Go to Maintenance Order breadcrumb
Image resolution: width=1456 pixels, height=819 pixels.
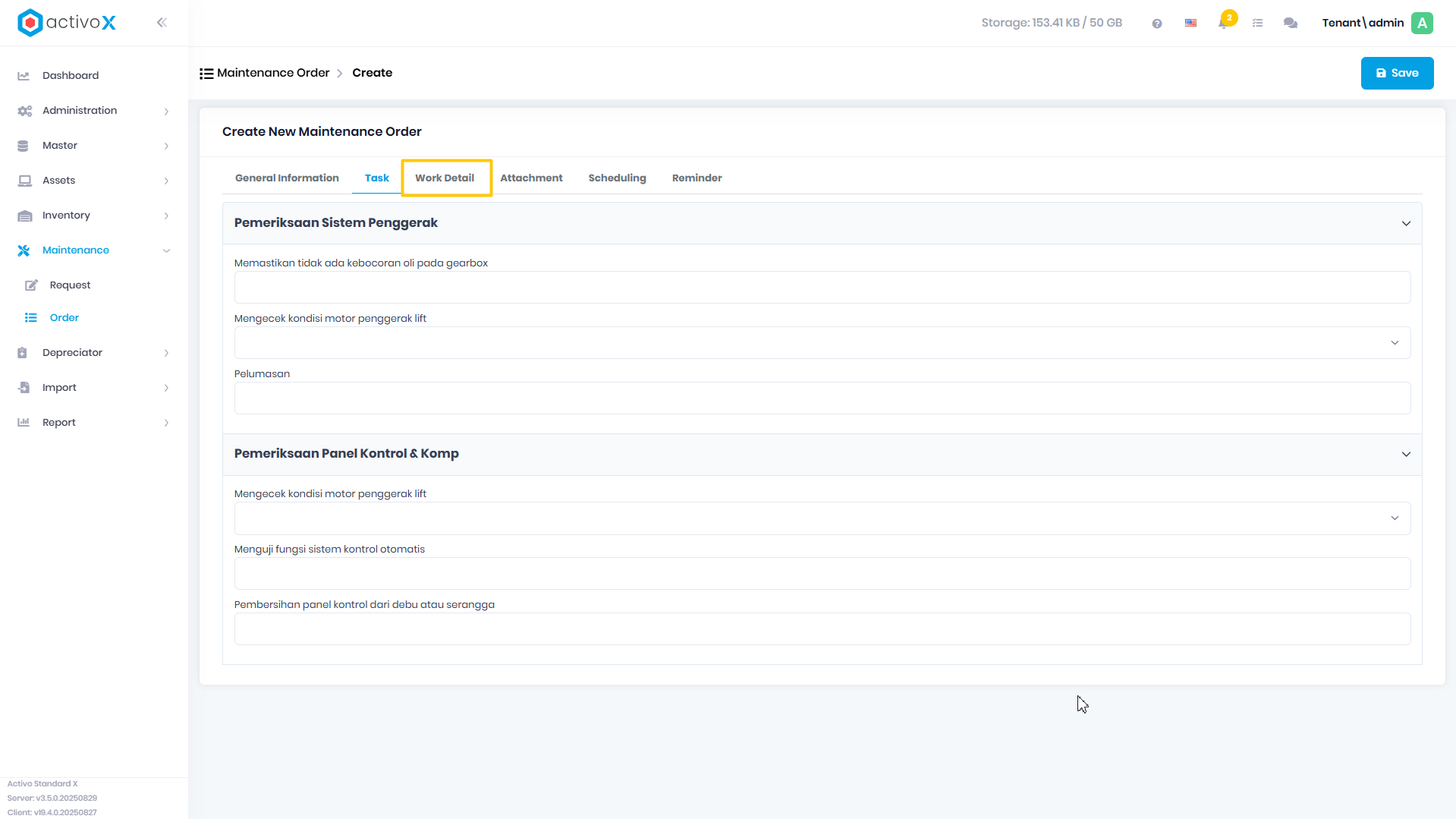(x=273, y=73)
